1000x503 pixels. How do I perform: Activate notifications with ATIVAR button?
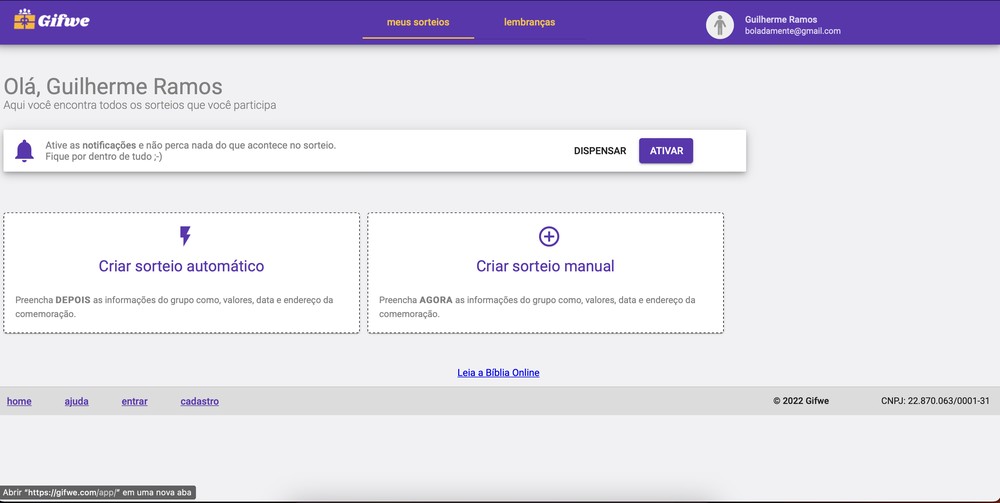[x=666, y=151]
